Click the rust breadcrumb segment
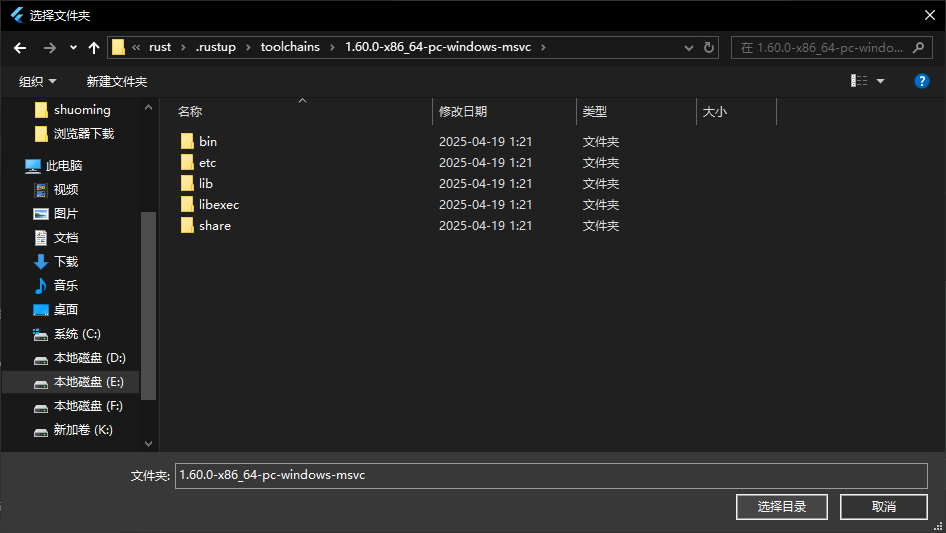The image size is (946, 533). point(160,47)
